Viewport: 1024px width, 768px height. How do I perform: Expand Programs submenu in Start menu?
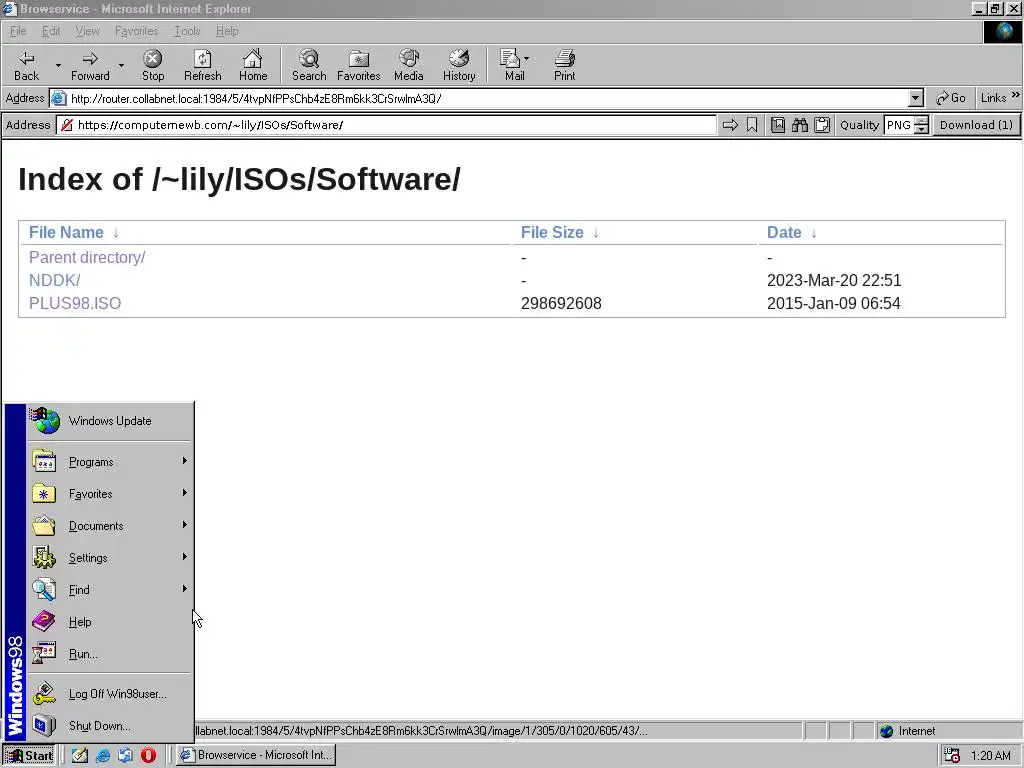point(110,462)
